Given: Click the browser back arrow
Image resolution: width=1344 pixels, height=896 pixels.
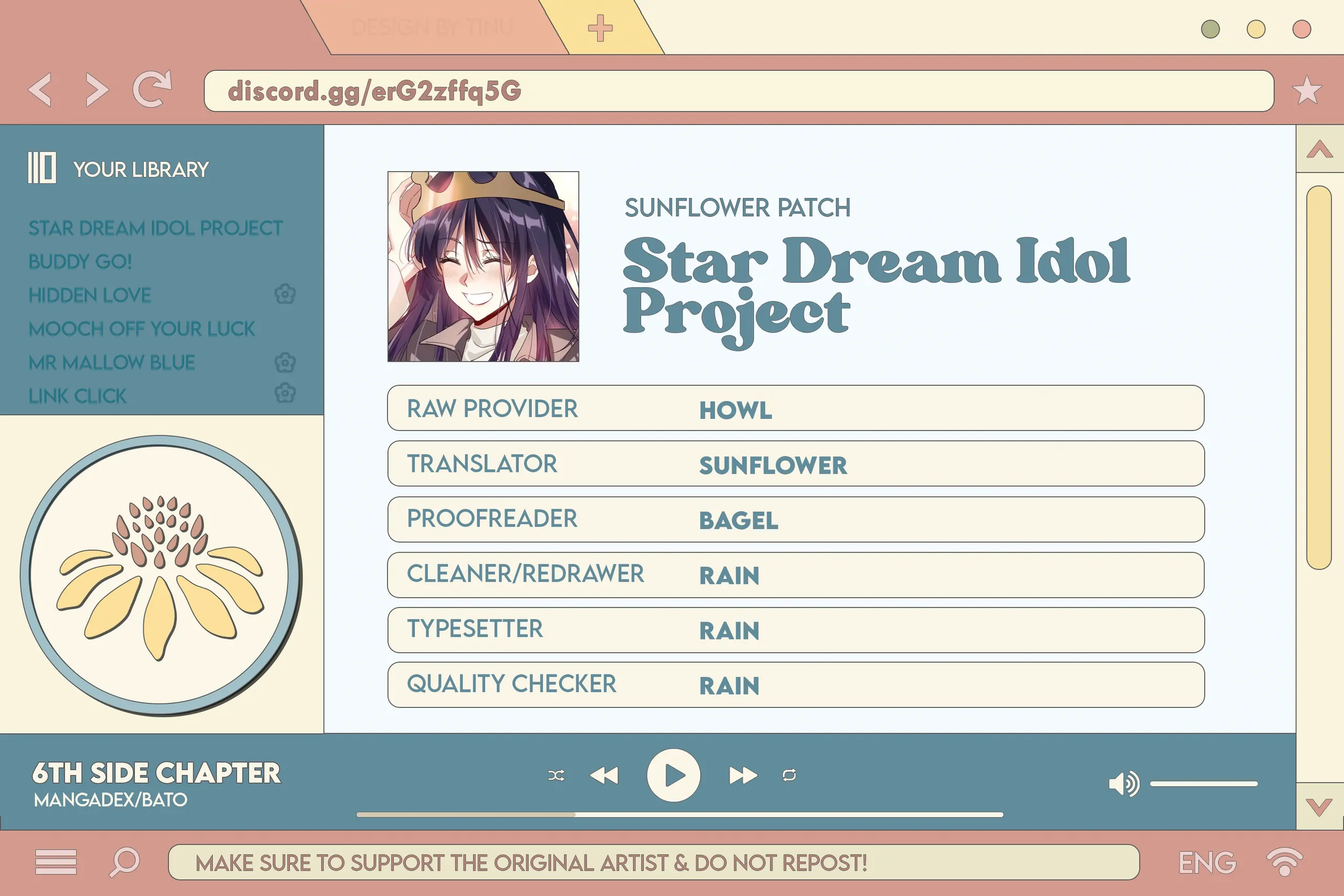Looking at the screenshot, I should click(40, 90).
